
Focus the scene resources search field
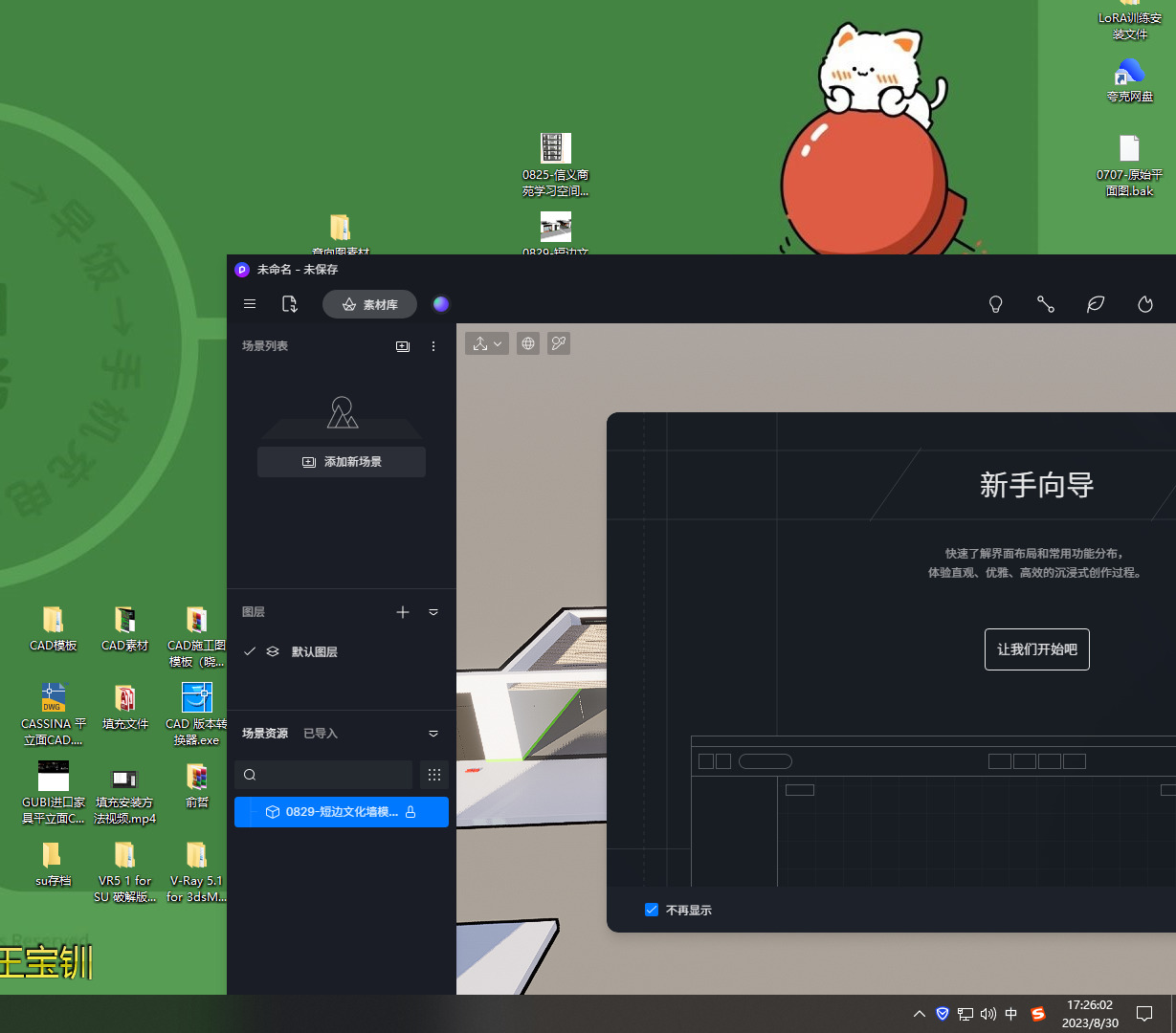click(323, 775)
